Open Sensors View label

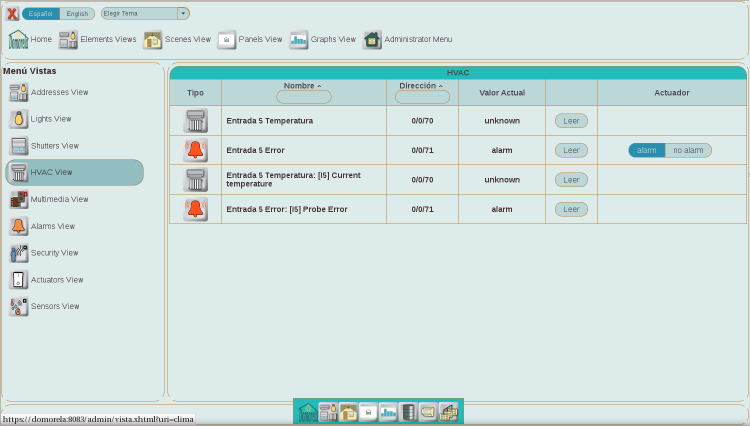tap(55, 306)
